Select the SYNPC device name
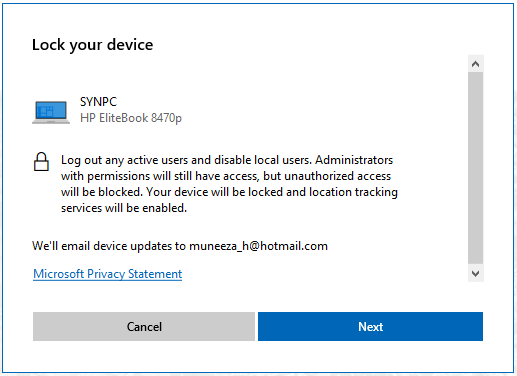Viewport: 517px width, 376px height. tap(98, 102)
